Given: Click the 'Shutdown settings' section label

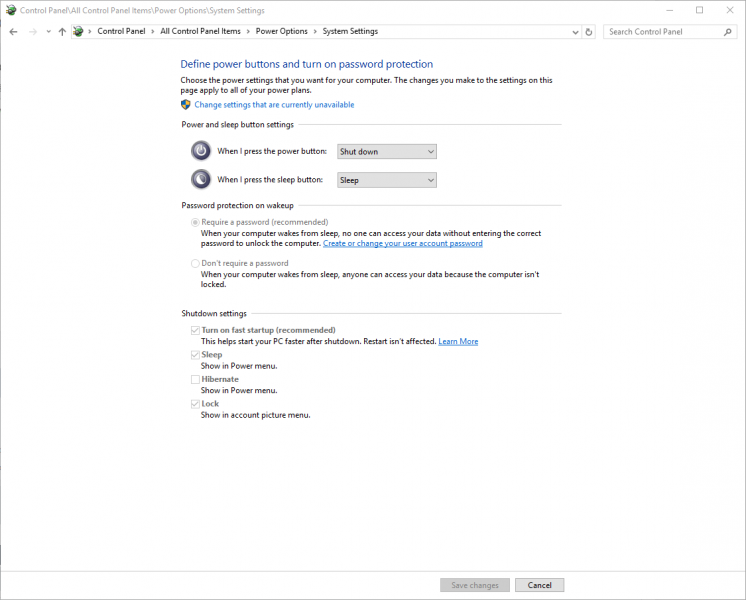Looking at the screenshot, I should pyautogui.click(x=214, y=314).
